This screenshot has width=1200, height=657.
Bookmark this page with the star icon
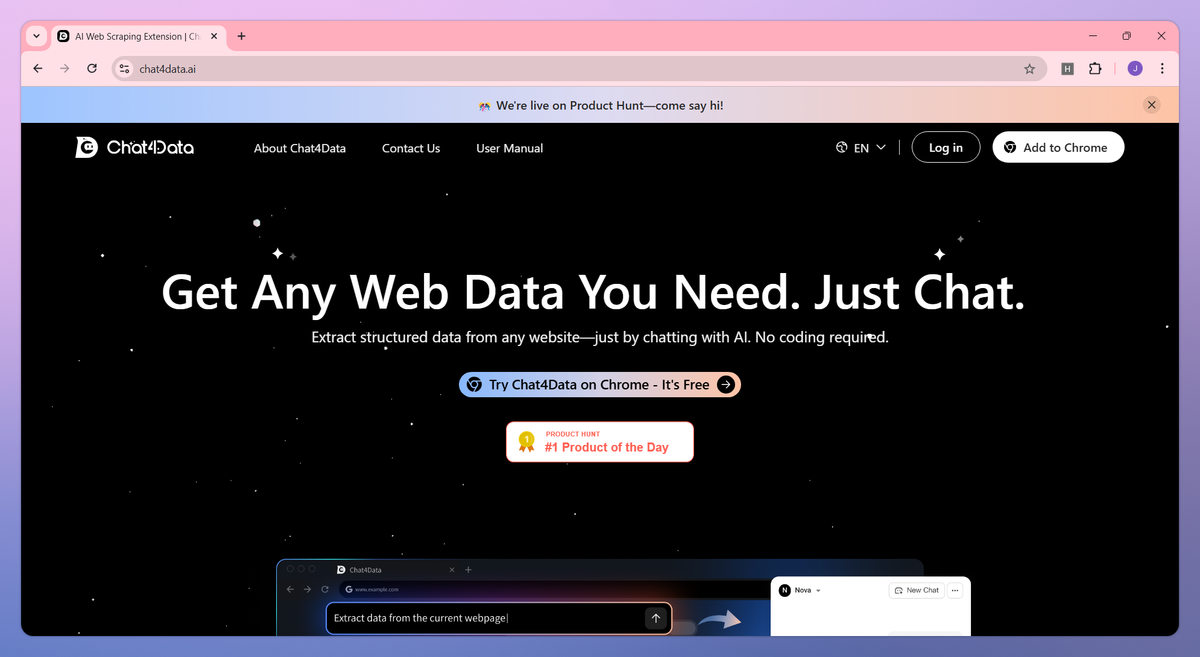[1029, 69]
